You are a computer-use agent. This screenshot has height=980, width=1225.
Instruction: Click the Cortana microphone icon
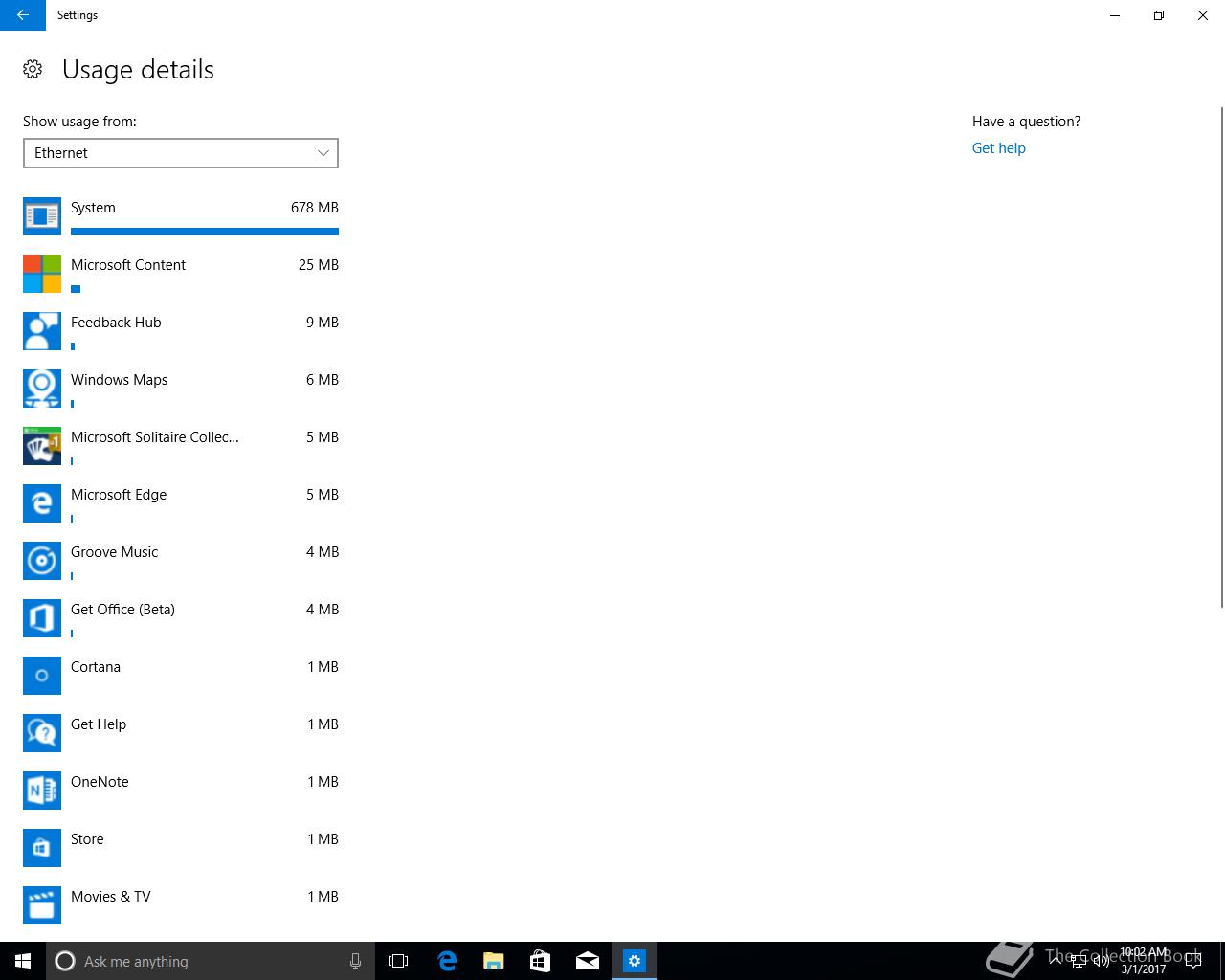355,961
